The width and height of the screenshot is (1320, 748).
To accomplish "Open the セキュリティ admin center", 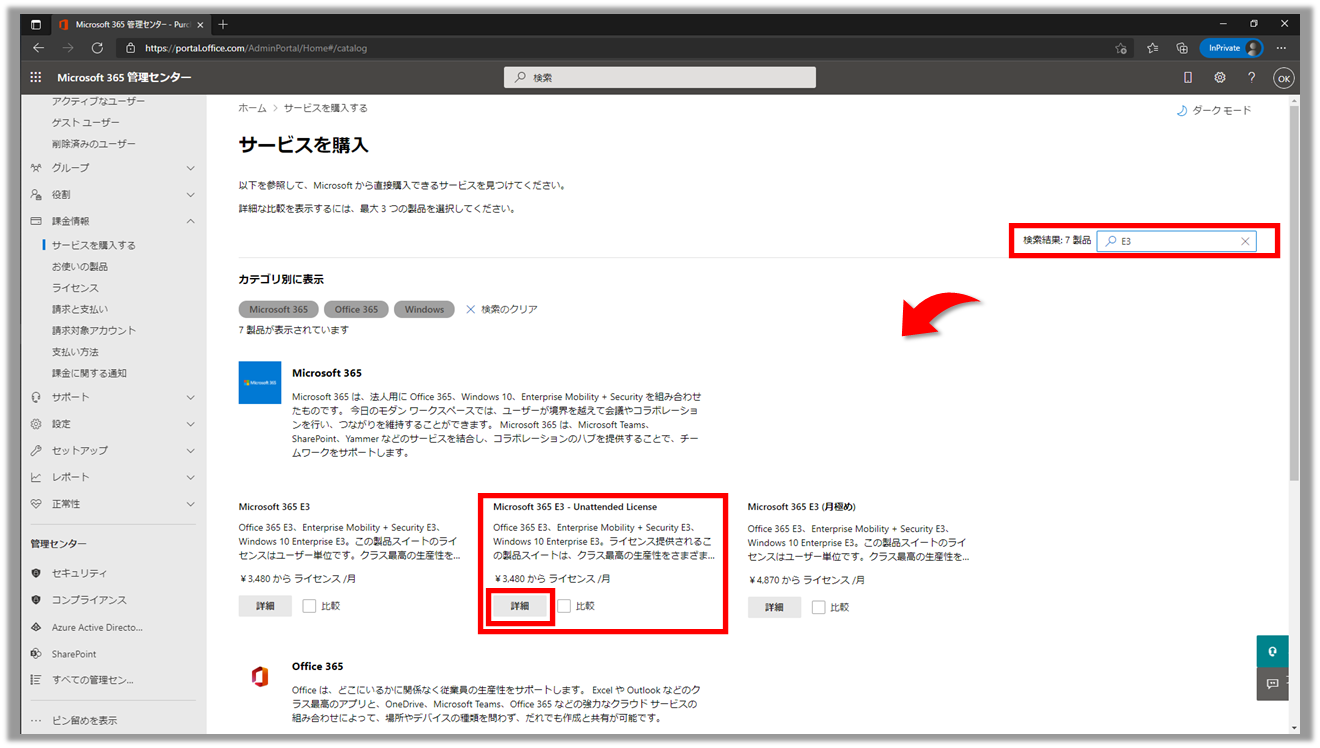I will pos(79,573).
